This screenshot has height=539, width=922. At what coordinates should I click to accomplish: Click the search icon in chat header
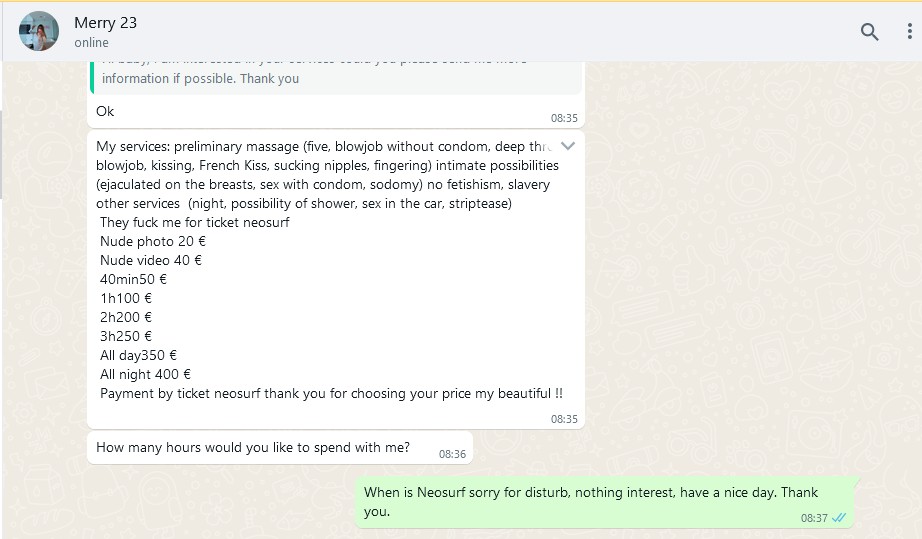[x=869, y=32]
